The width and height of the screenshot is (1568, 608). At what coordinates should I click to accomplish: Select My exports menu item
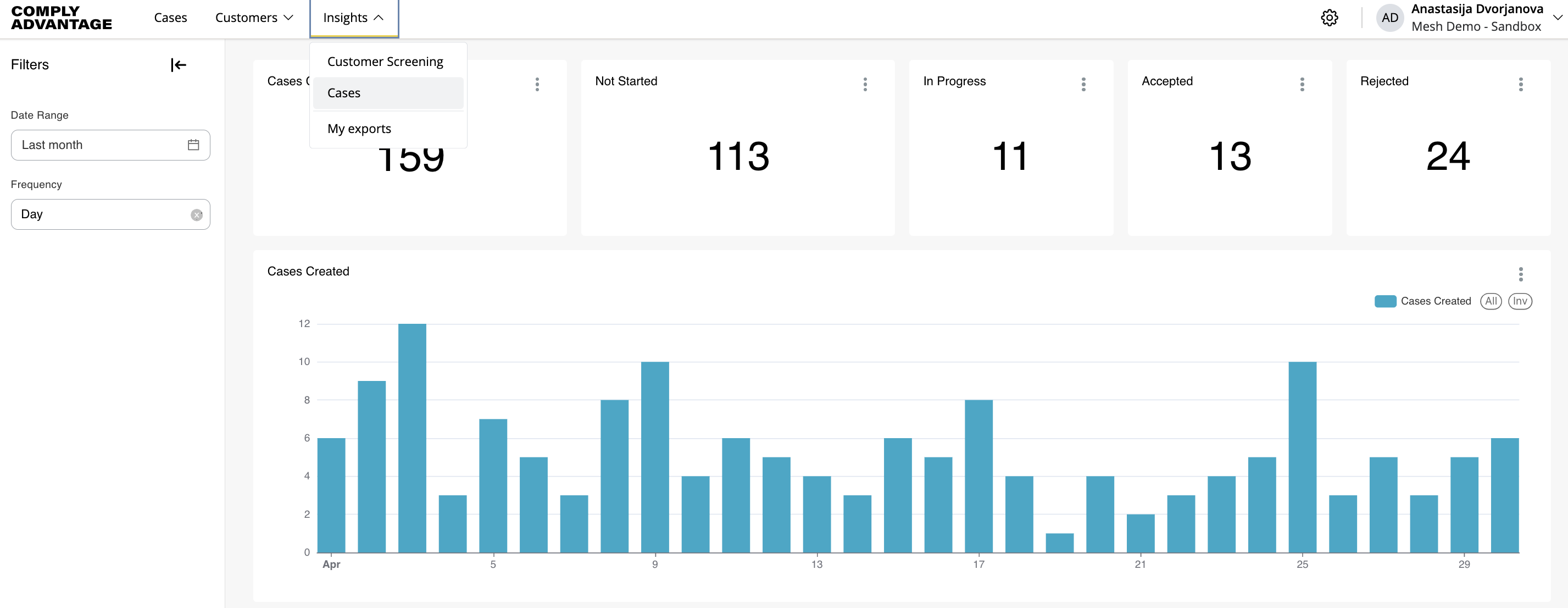pyautogui.click(x=359, y=129)
